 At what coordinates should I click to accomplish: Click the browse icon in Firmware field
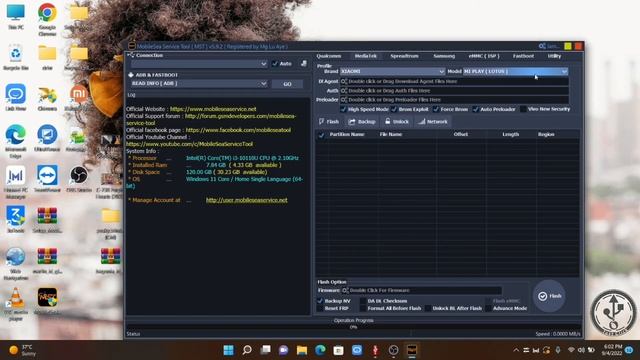[345, 290]
